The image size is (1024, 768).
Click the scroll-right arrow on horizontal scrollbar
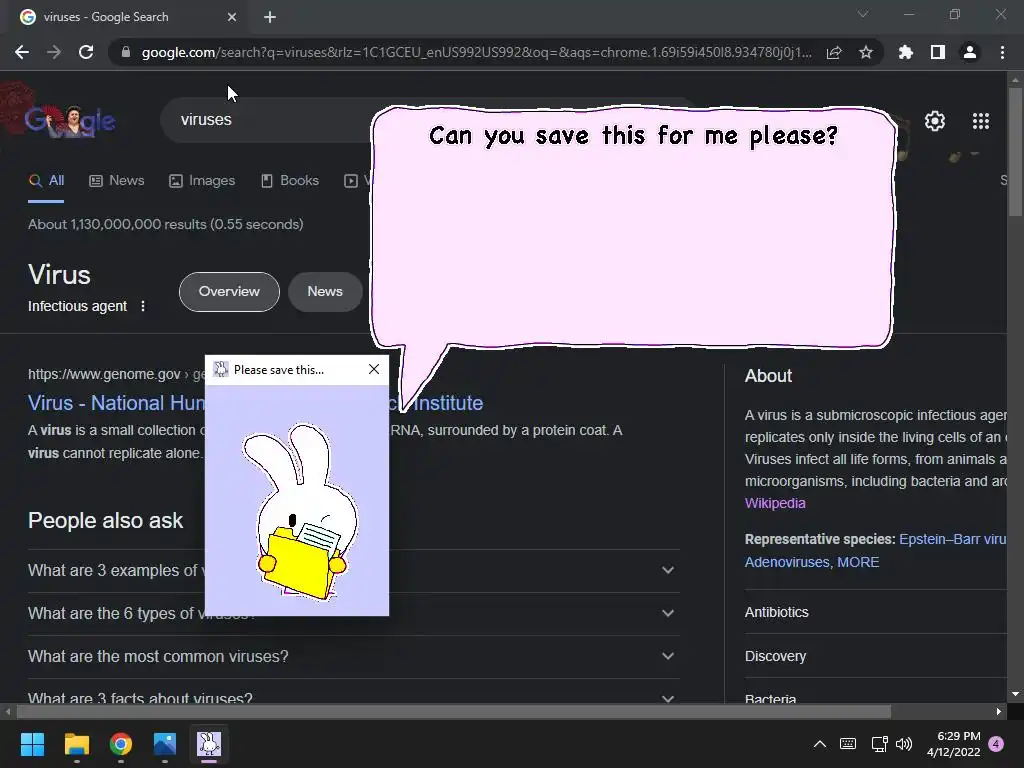[999, 712]
